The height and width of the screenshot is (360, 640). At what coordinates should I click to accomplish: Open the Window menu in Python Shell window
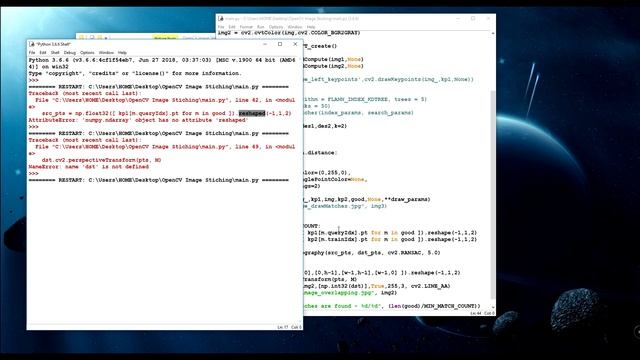[106, 53]
